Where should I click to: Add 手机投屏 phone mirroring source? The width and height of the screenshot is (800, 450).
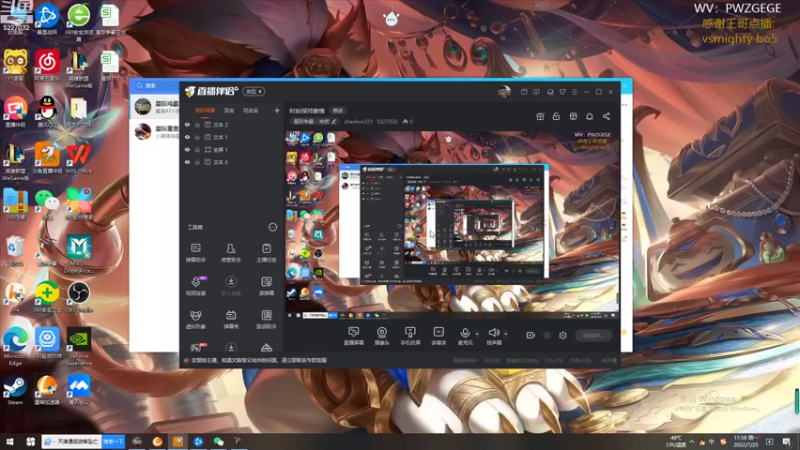coord(410,336)
